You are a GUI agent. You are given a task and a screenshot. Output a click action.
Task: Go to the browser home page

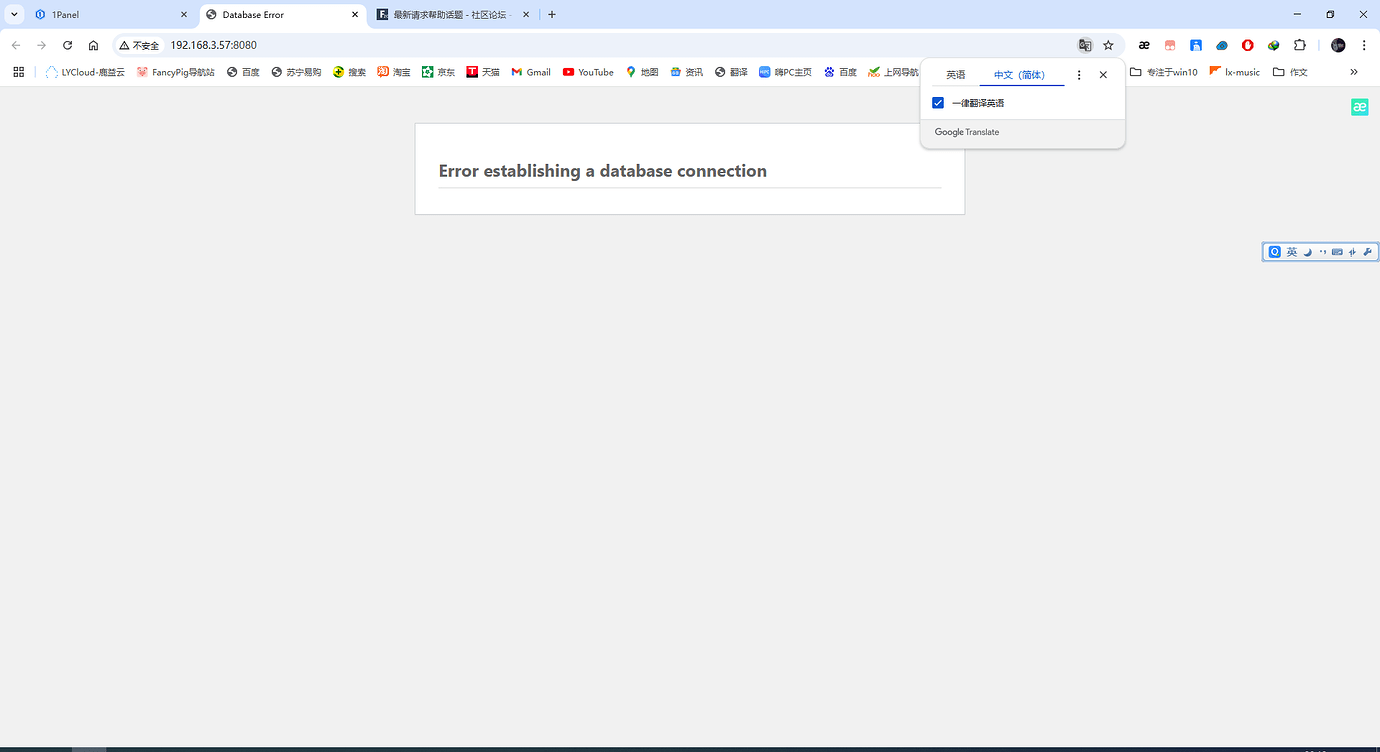(x=93, y=45)
